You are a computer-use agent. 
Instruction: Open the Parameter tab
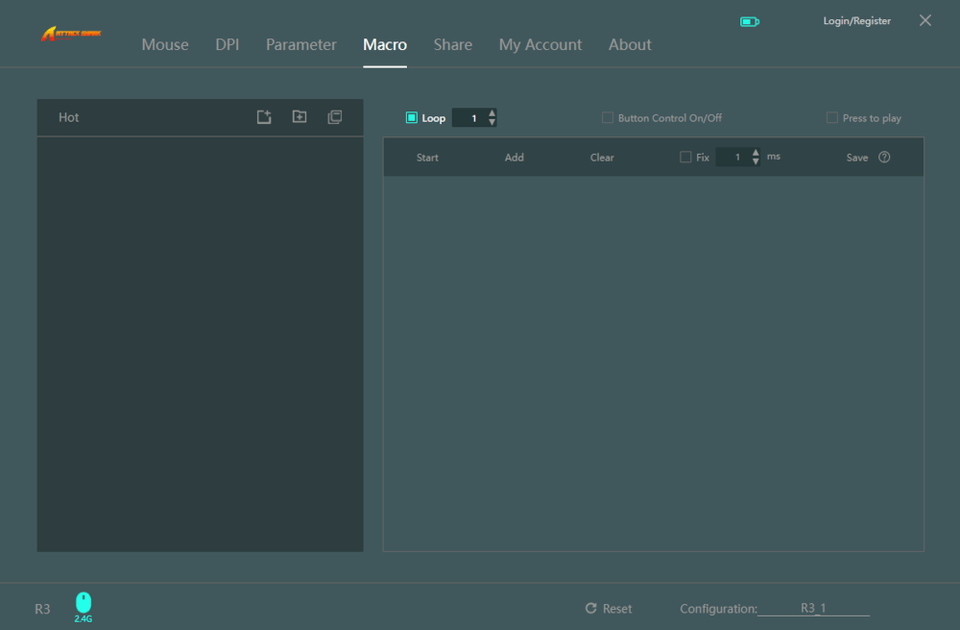pyautogui.click(x=301, y=44)
